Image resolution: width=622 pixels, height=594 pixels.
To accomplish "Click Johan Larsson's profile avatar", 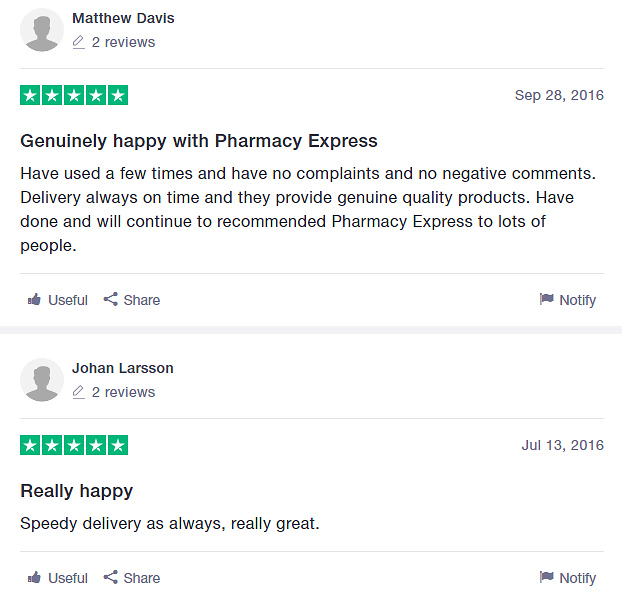I will (x=42, y=380).
